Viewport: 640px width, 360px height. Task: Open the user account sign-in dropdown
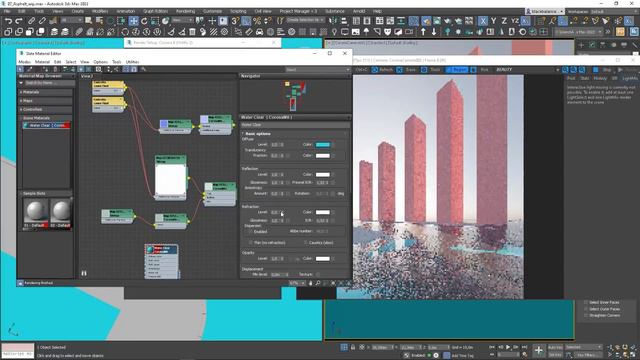click(544, 11)
